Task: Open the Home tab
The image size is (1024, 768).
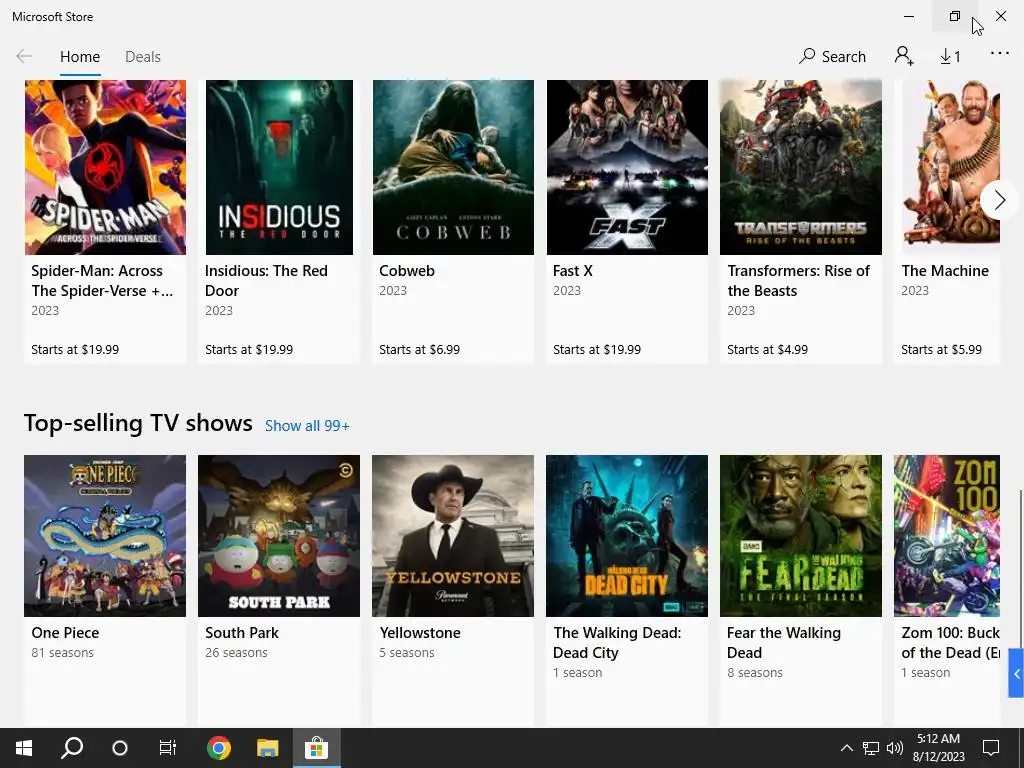Action: pos(80,57)
